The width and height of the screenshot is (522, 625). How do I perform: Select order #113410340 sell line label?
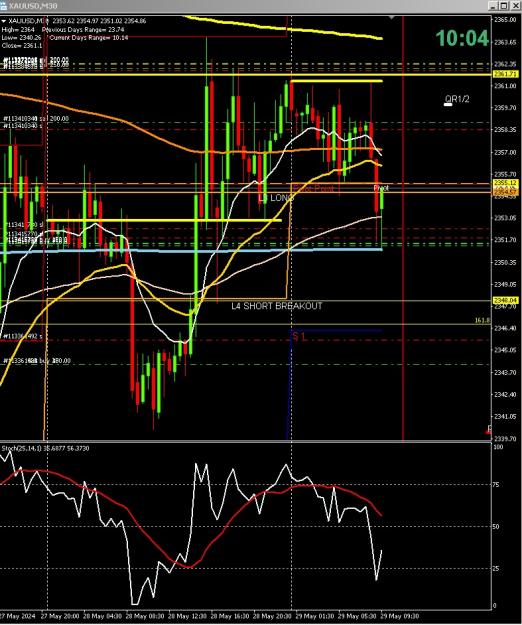click(36, 119)
